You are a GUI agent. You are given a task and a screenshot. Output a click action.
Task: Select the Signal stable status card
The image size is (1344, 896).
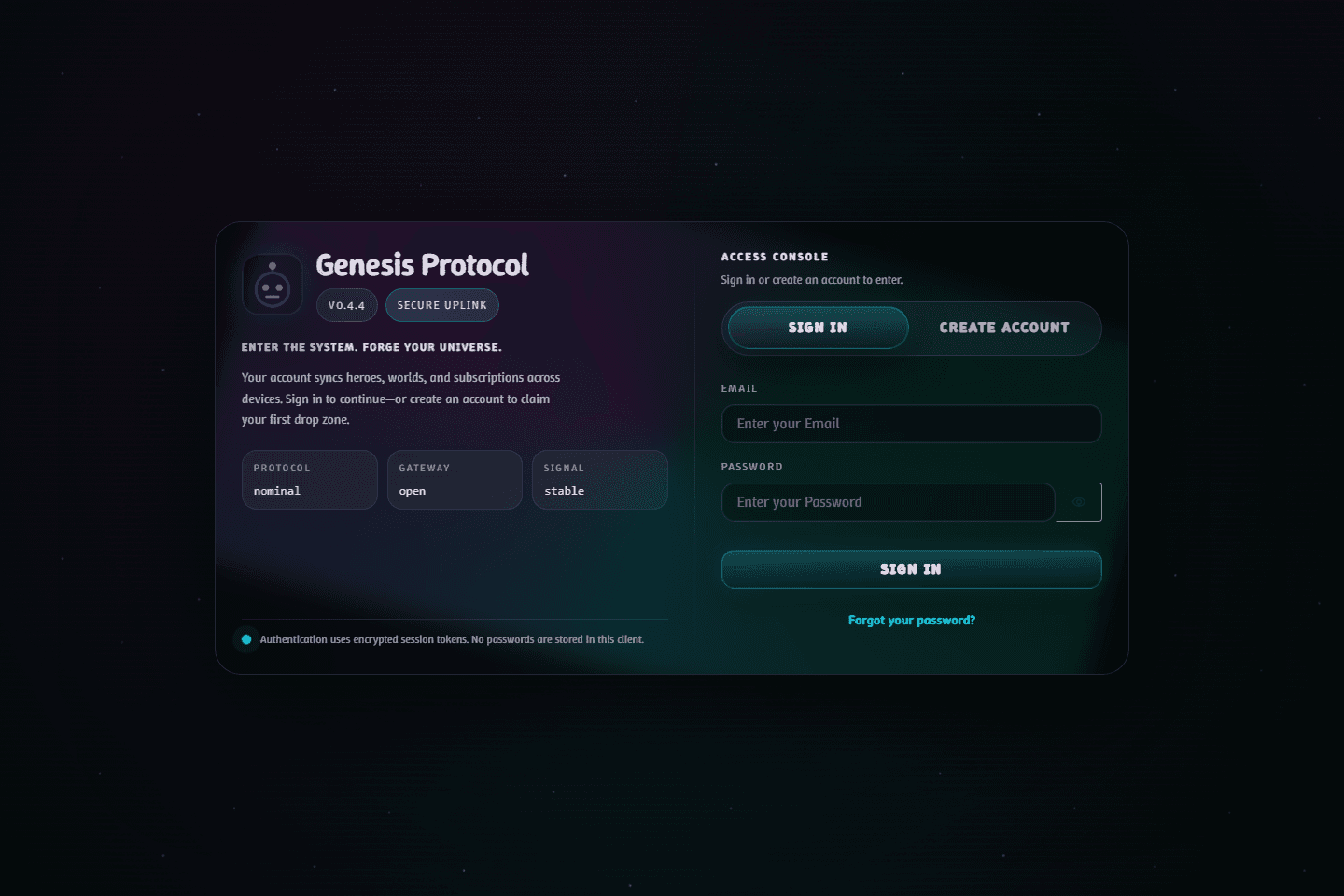tap(600, 480)
